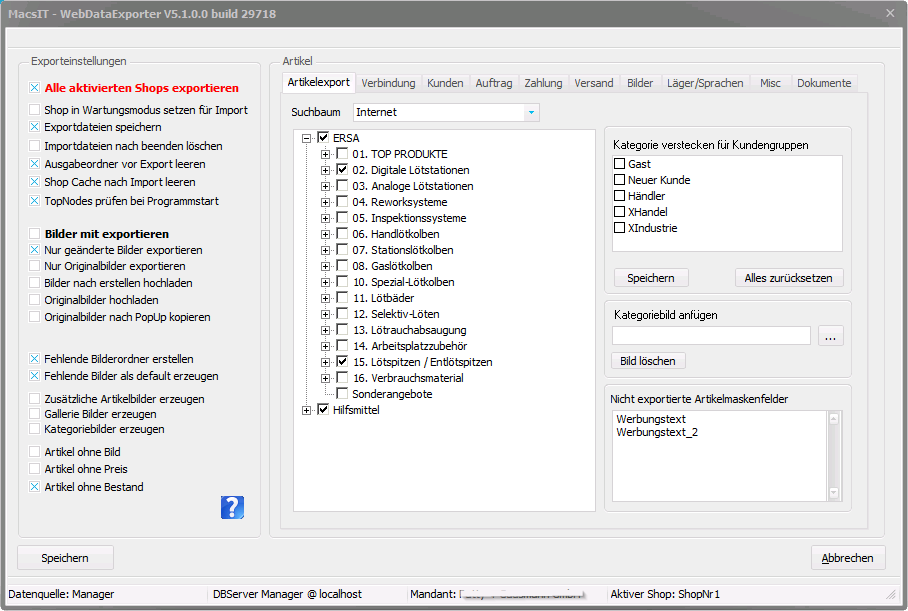Click the 'Bild löschen' button
Image resolution: width=908 pixels, height=611 pixels.
click(647, 361)
